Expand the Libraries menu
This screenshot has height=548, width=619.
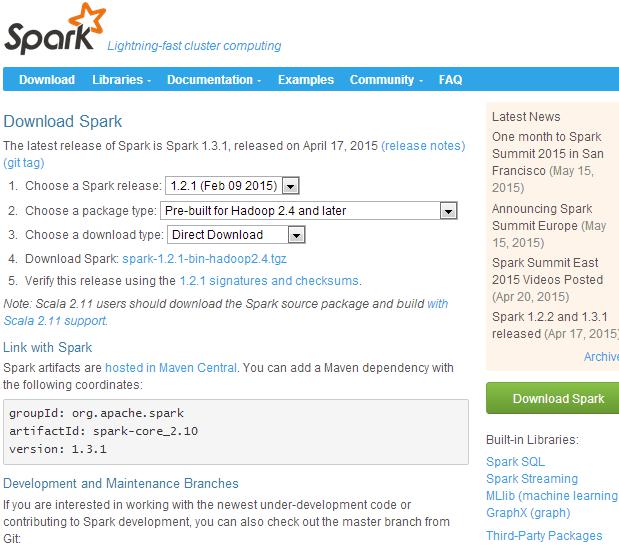pos(122,79)
